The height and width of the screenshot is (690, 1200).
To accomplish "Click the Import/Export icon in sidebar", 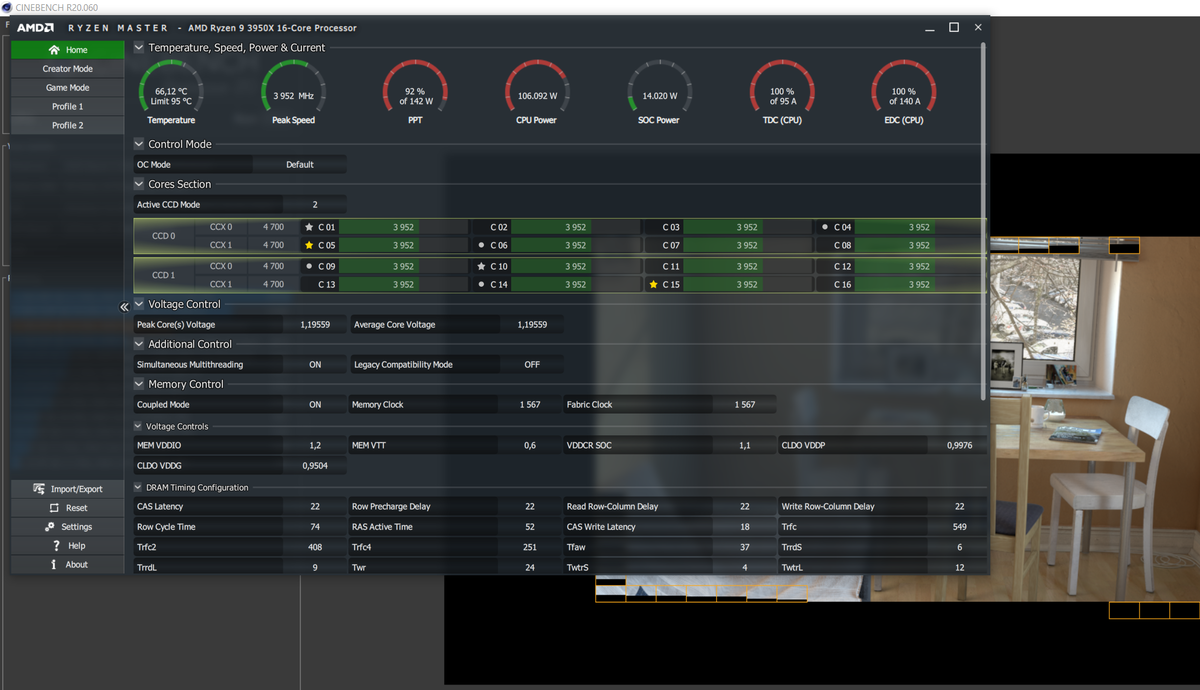I will [x=39, y=489].
